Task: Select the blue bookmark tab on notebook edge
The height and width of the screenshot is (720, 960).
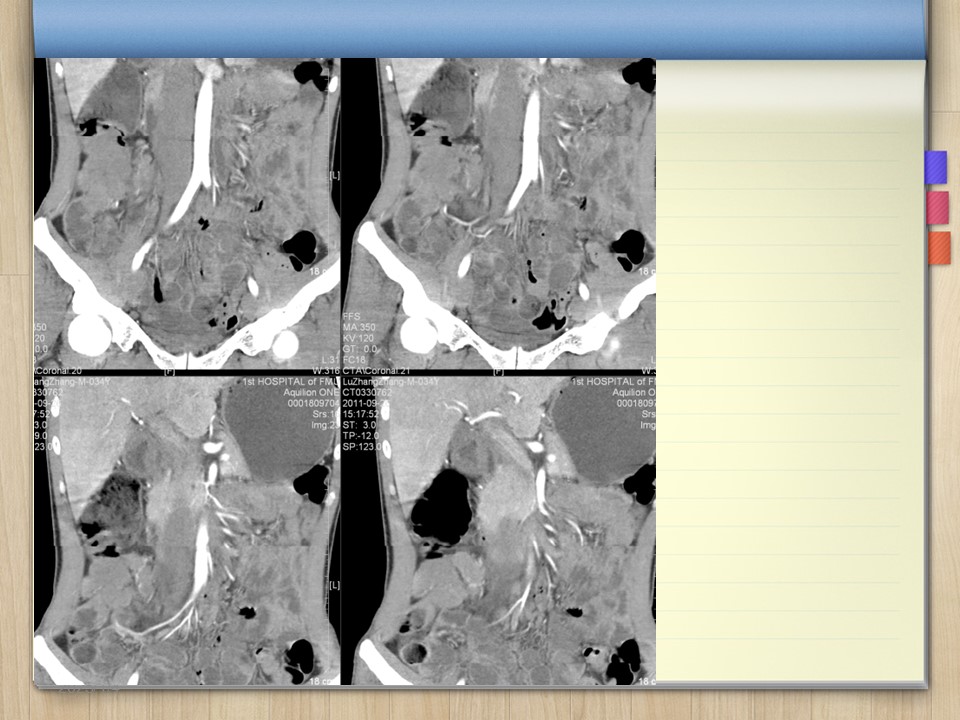Action: (x=936, y=167)
